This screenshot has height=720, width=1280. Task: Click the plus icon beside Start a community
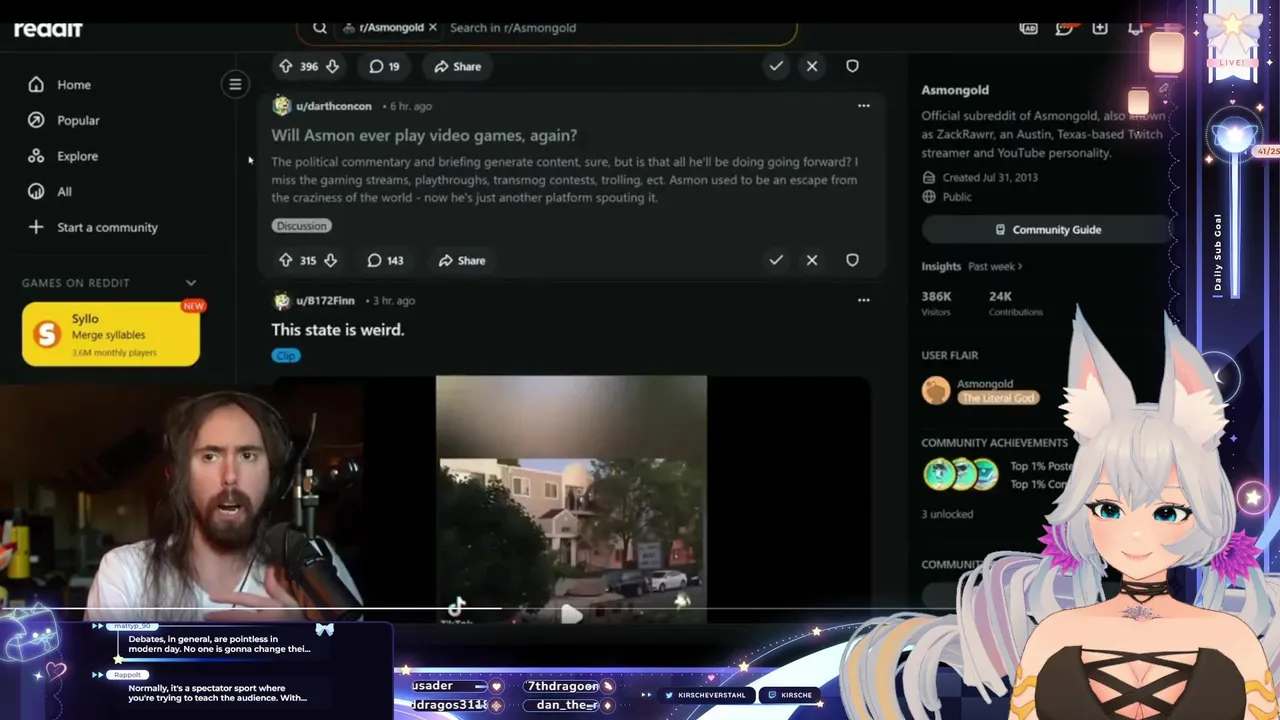coord(36,227)
